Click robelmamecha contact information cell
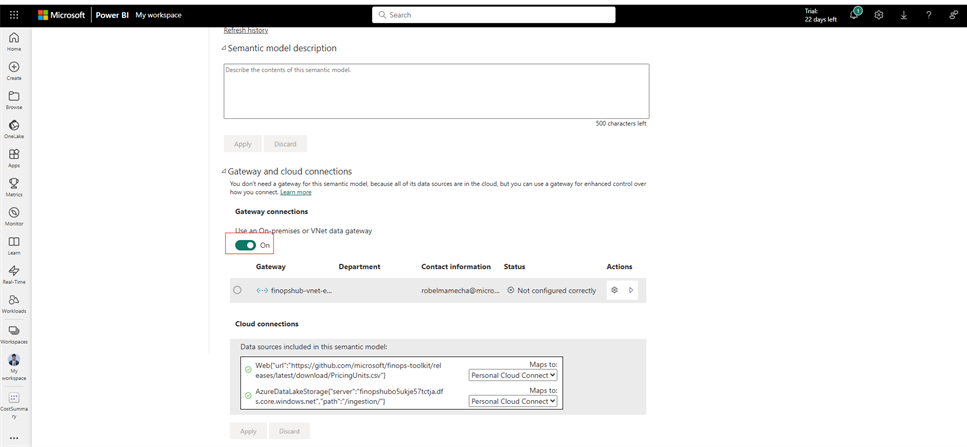Viewport: 967px width, 447px height. pos(460,290)
